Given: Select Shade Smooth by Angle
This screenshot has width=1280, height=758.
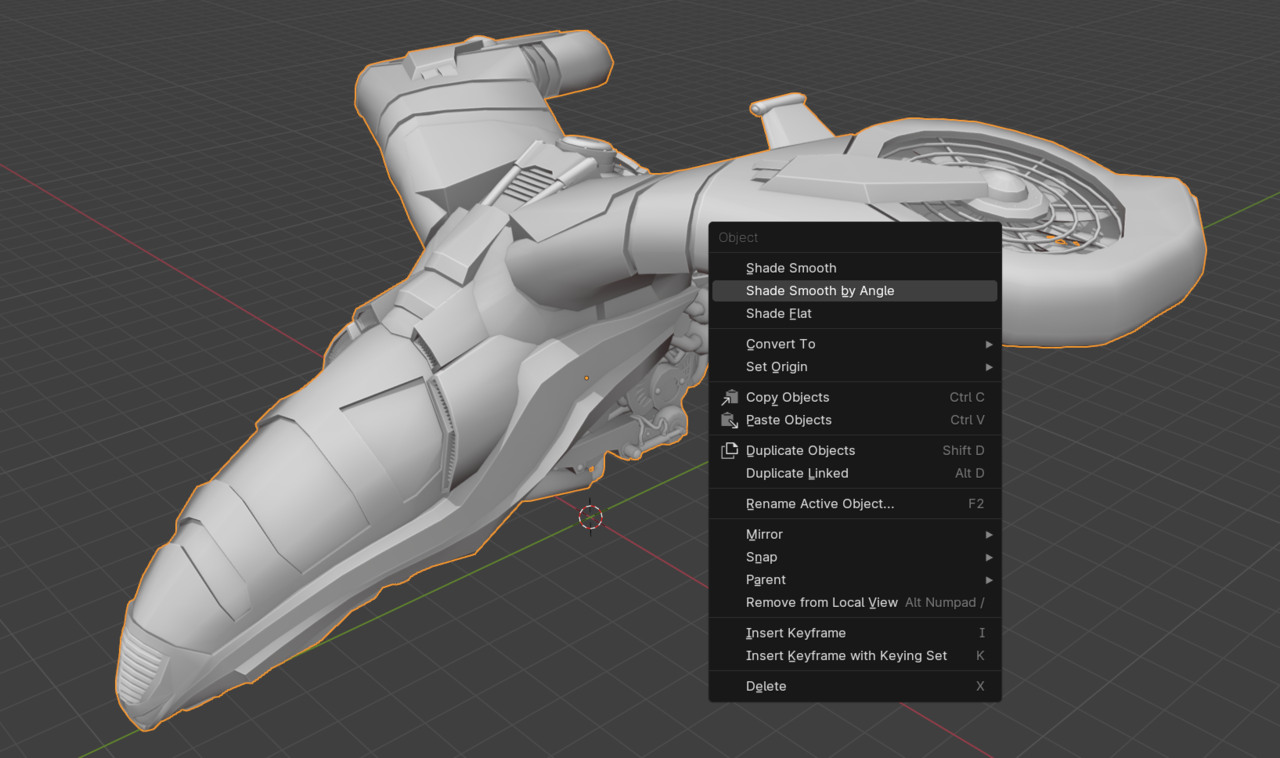Looking at the screenshot, I should coord(854,291).
